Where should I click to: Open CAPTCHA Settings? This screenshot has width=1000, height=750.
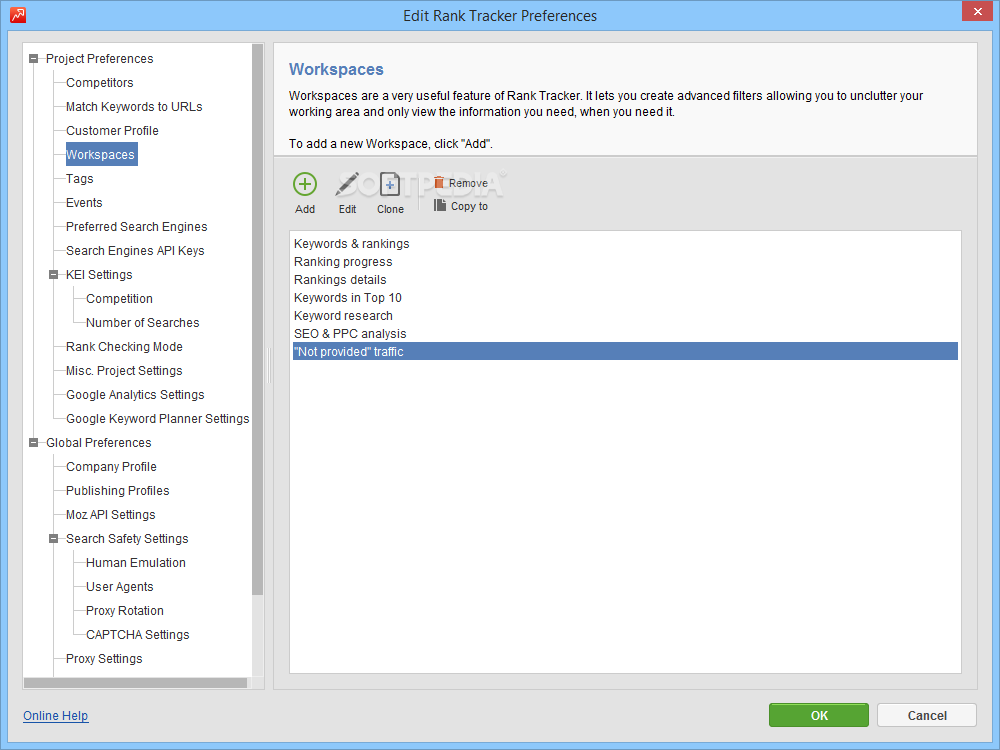(x=138, y=635)
